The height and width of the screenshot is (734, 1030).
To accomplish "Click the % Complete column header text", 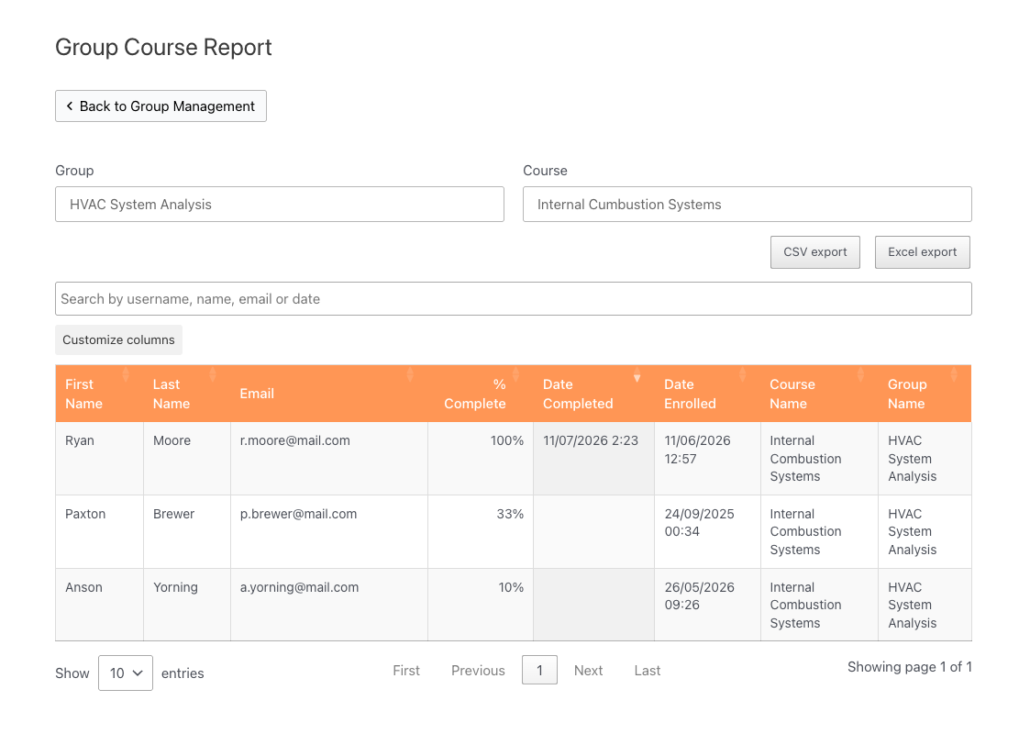I will 475,394.
